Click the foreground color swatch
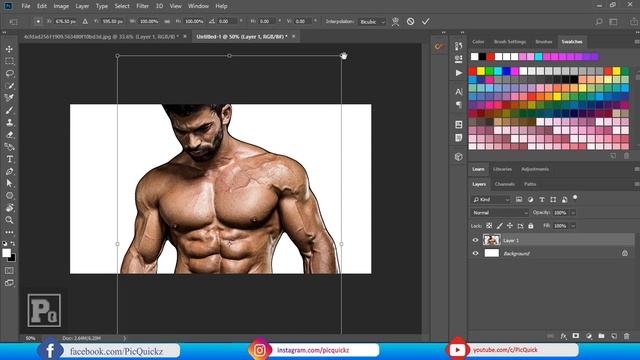Screen dimensions: 640x360 tap(6, 253)
